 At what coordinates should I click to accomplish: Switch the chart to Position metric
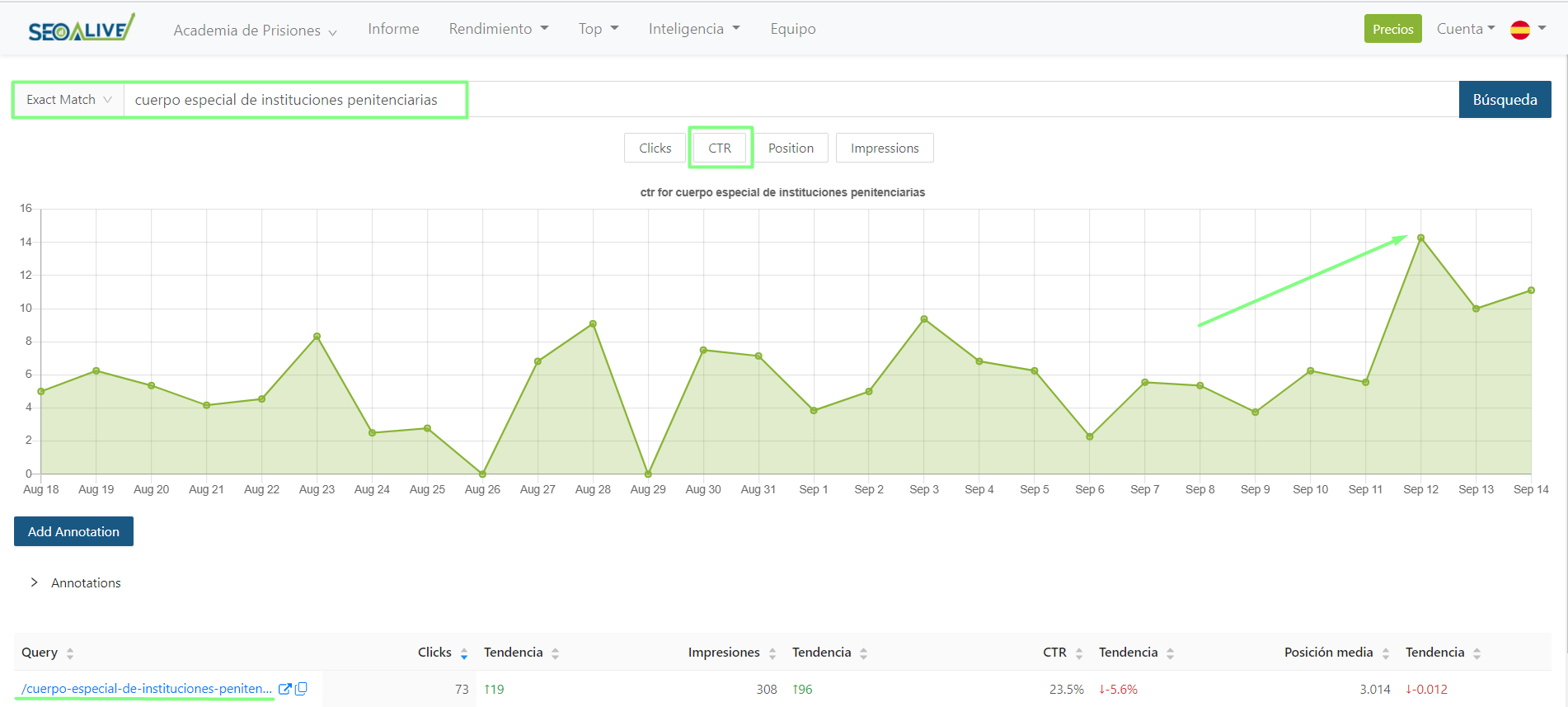(791, 148)
